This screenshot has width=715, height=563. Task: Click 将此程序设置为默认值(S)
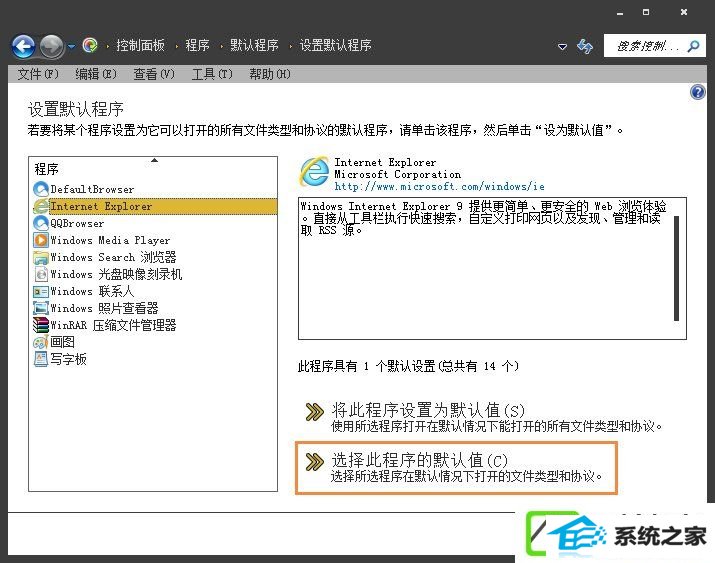428,410
